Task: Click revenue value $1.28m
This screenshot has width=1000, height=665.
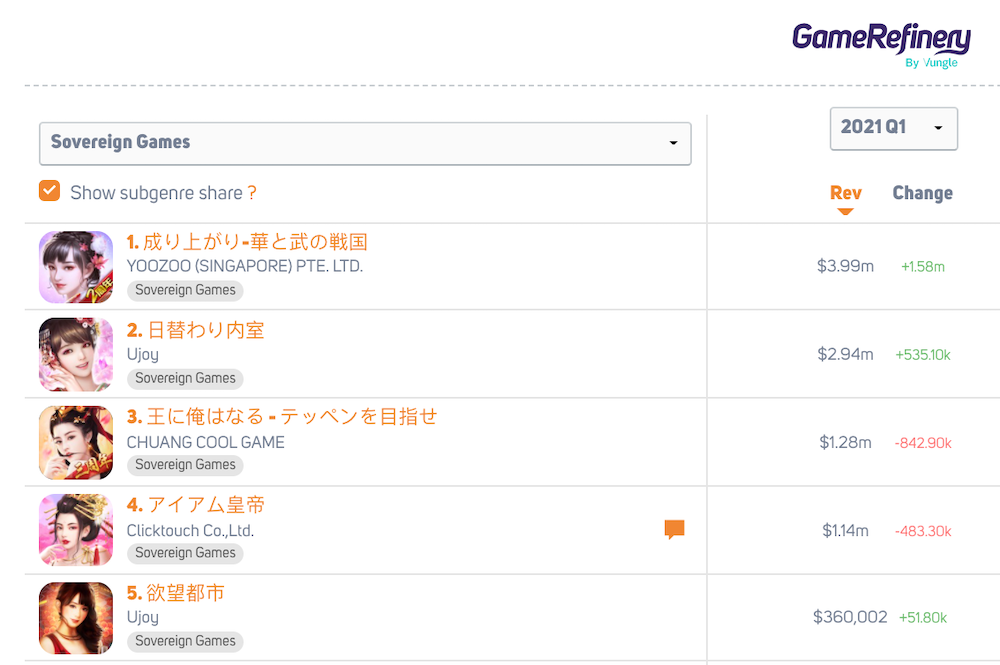Action: coord(845,442)
